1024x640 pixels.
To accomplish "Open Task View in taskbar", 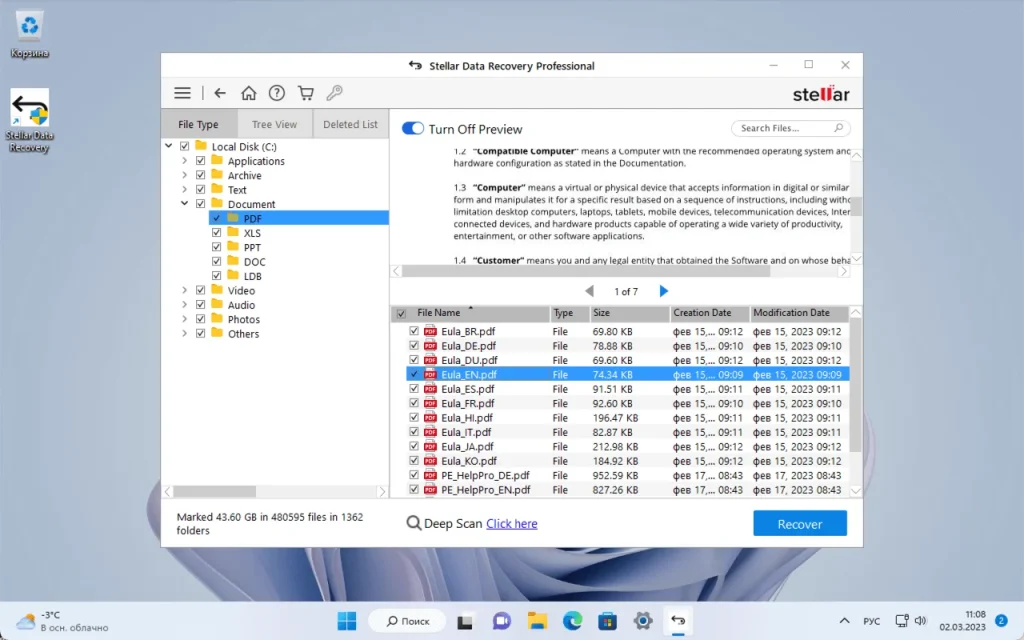I will 464,620.
